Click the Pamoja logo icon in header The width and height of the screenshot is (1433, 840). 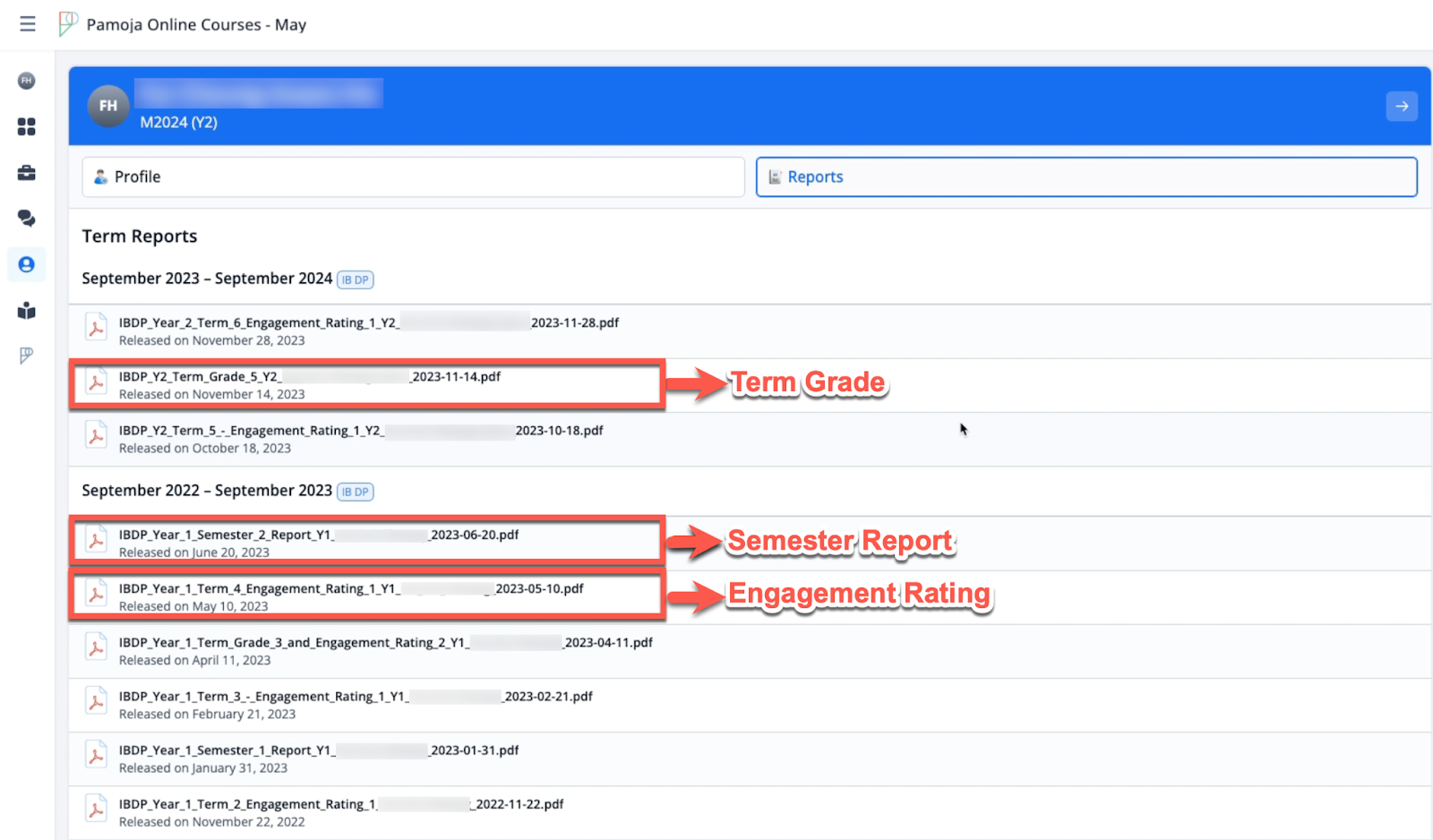pyautogui.click(x=67, y=23)
